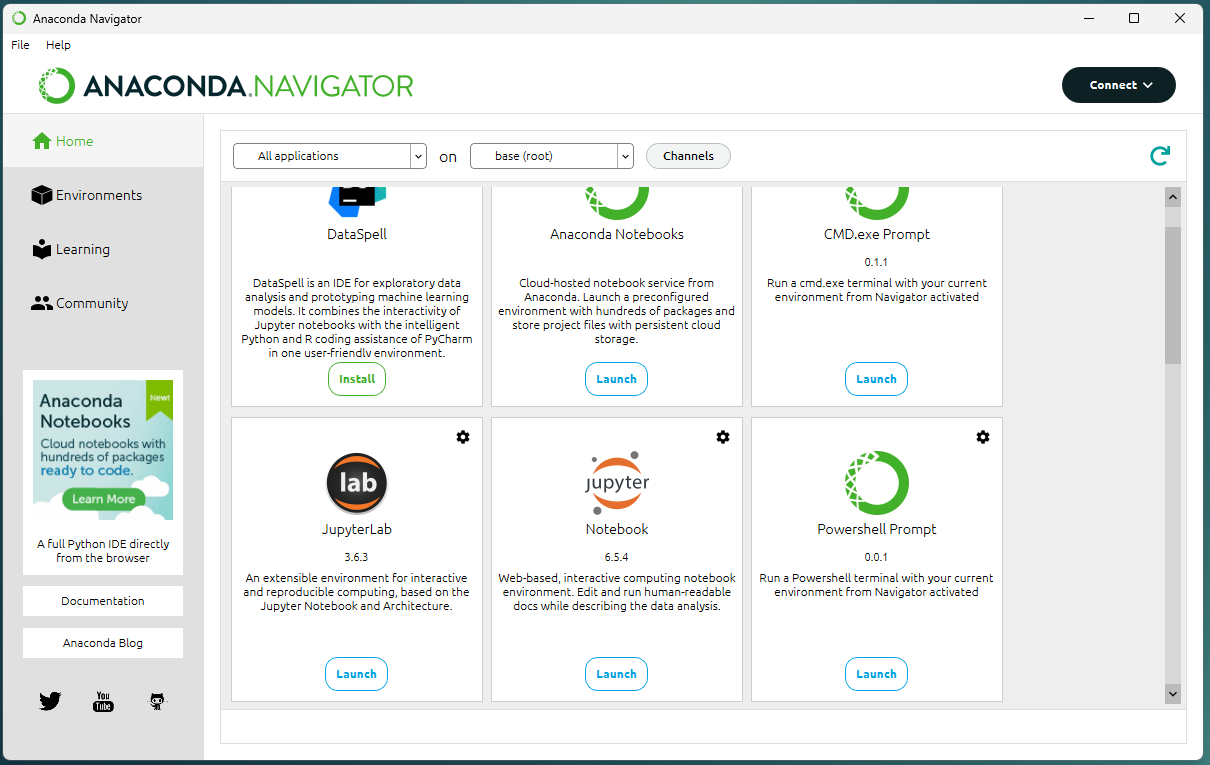The width and height of the screenshot is (1210, 765).
Task: Click the Jupyter Notebook logo icon
Action: (617, 483)
